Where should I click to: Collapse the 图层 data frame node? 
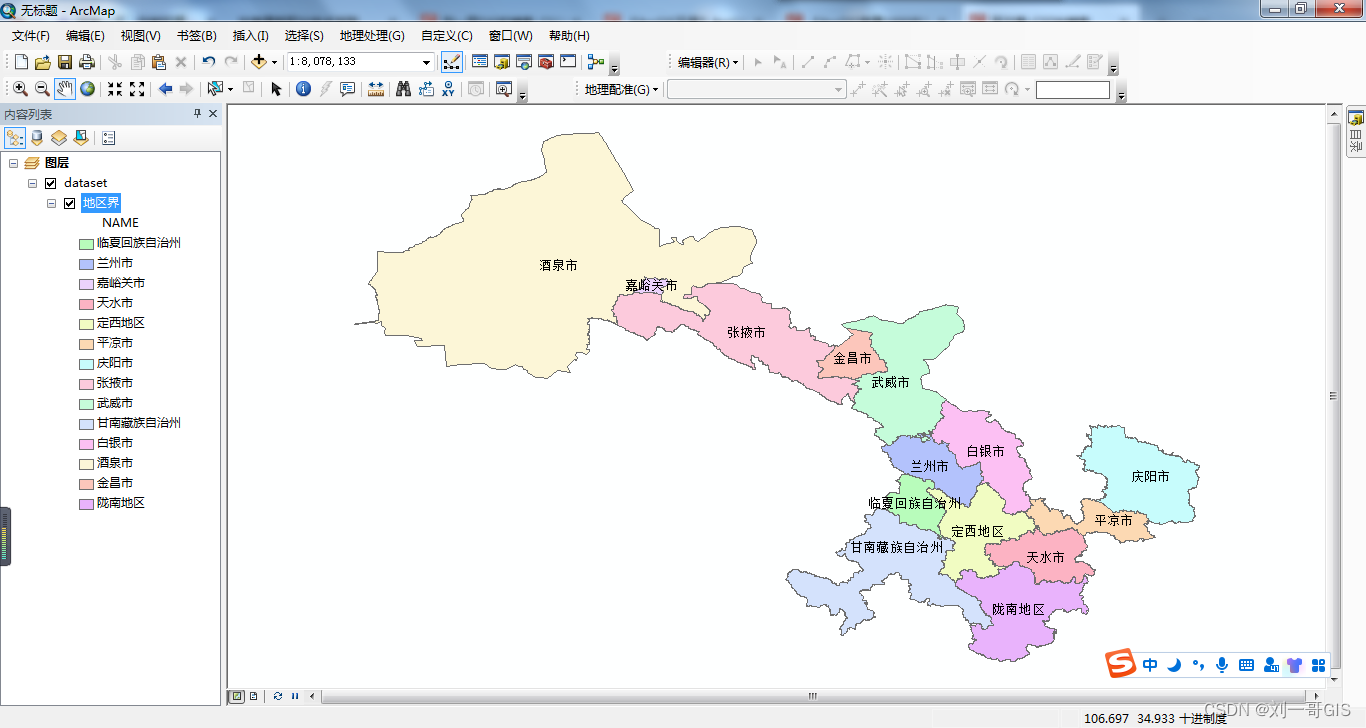tap(13, 163)
